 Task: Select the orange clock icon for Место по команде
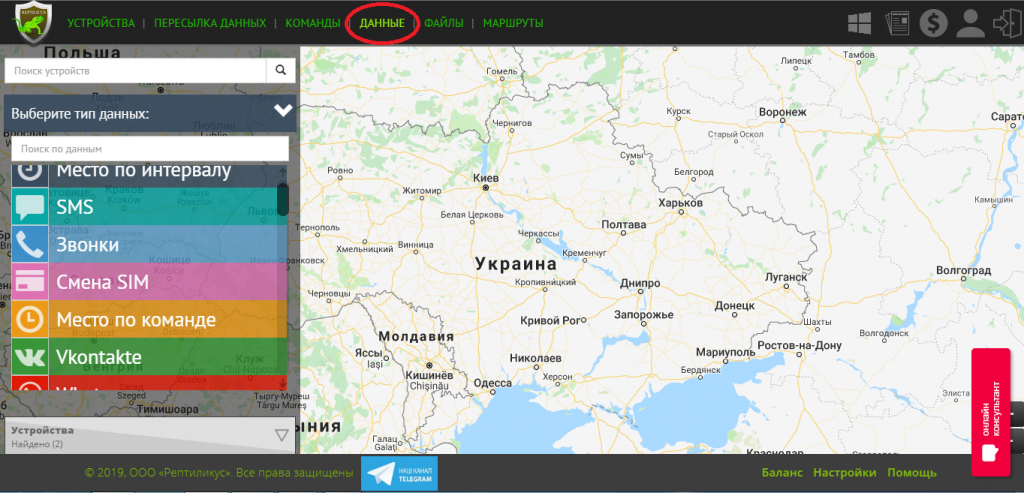click(30, 319)
